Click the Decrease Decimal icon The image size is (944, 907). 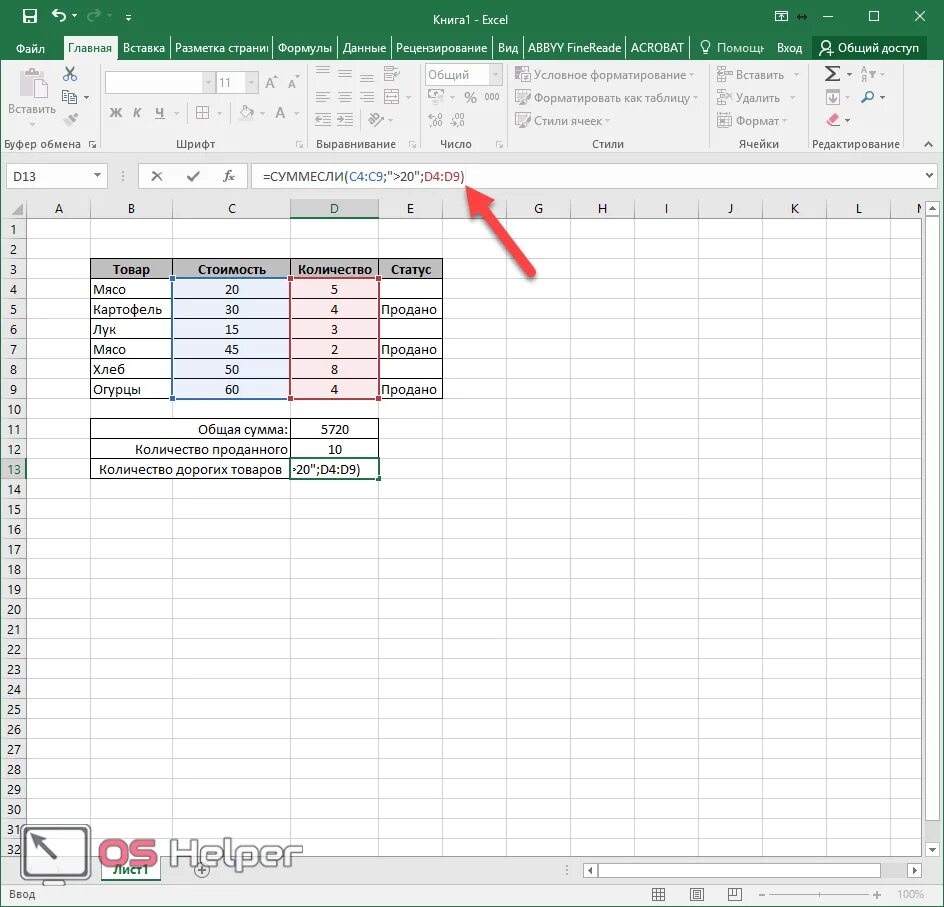(458, 120)
